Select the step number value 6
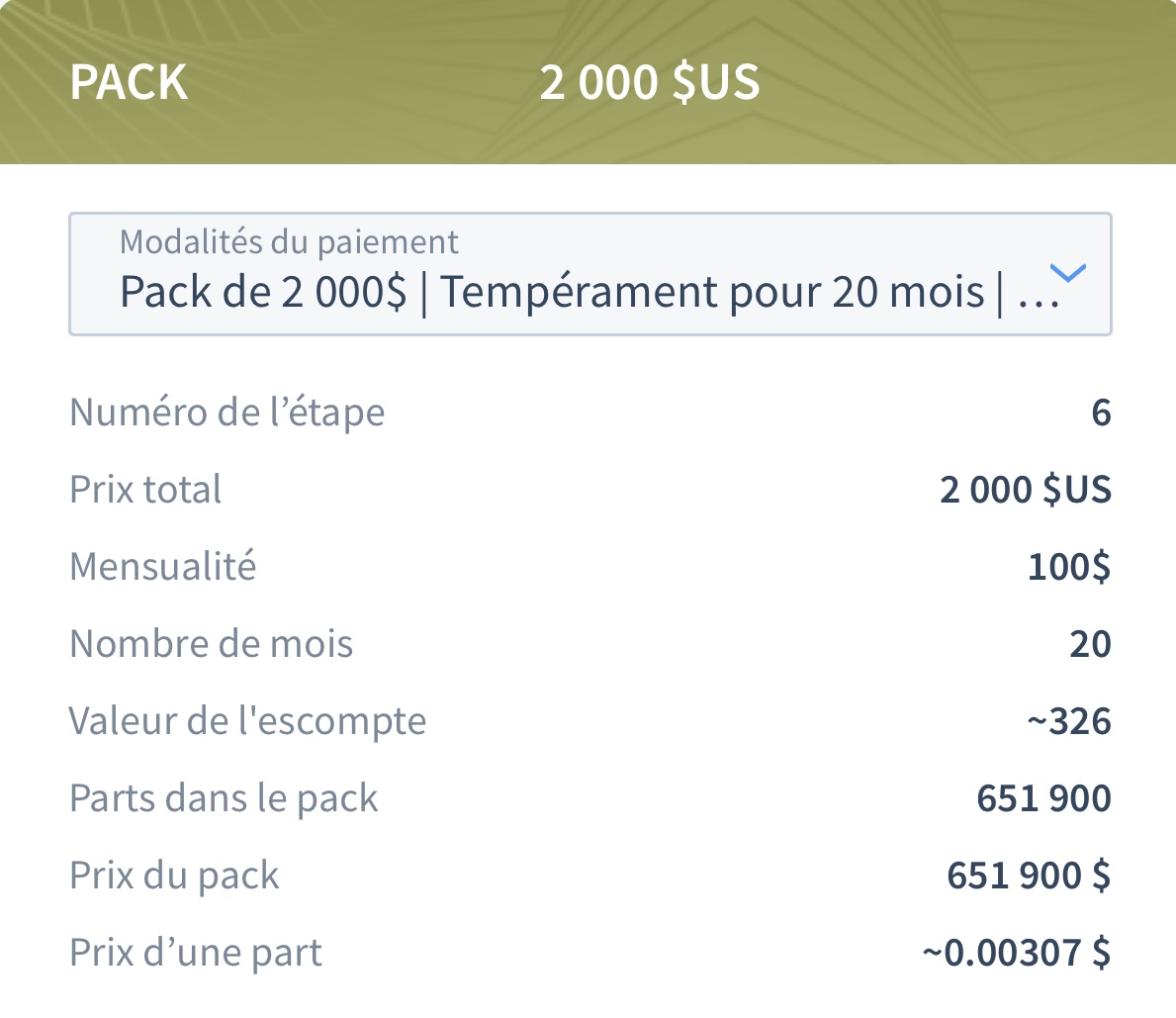Screen dimensions: 1176x1018 1101,413
